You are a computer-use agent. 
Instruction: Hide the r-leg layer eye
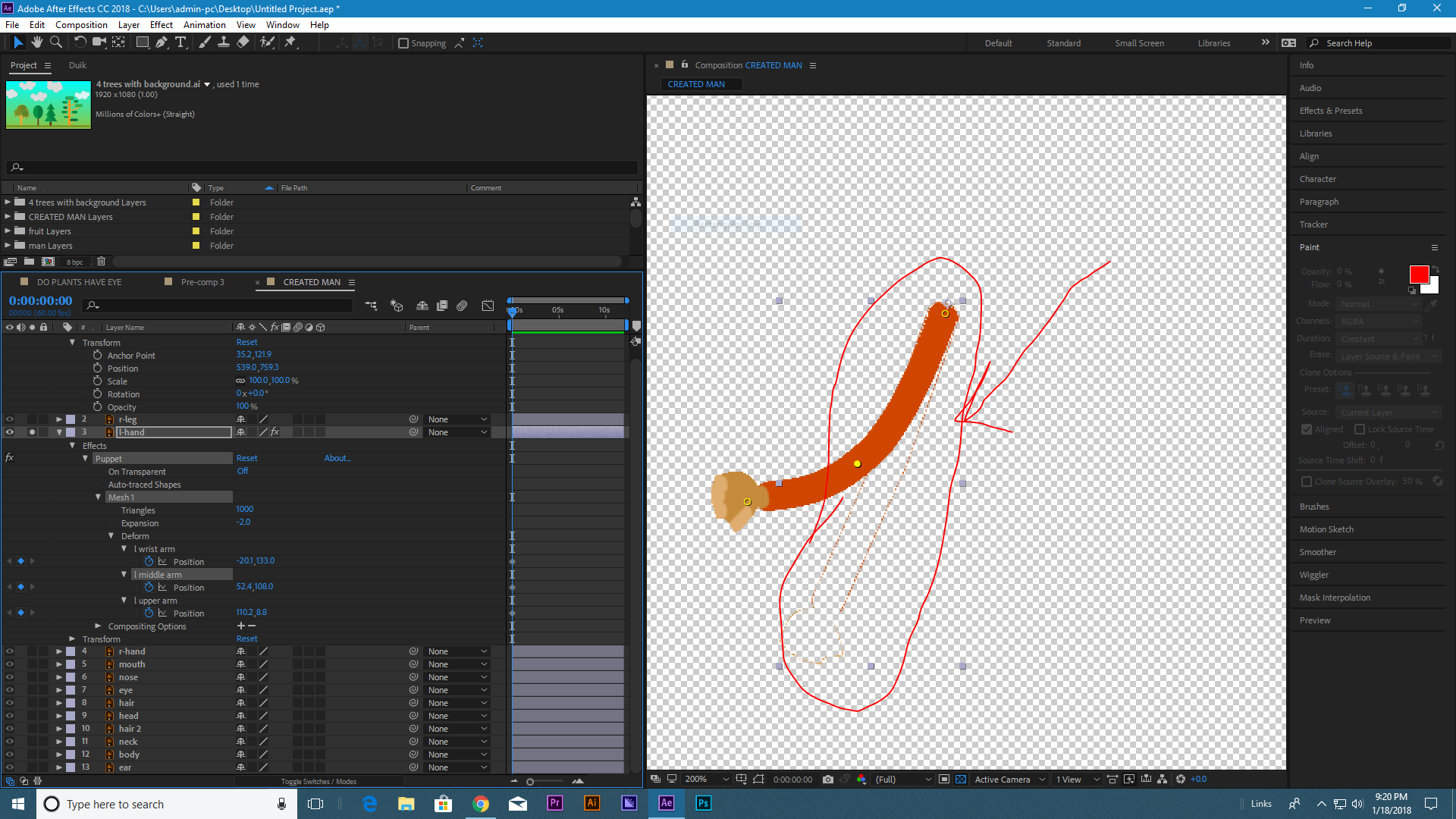pos(10,419)
